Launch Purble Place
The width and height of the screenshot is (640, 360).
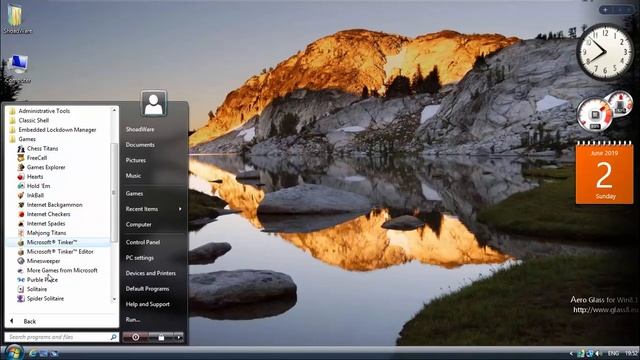pos(42,280)
